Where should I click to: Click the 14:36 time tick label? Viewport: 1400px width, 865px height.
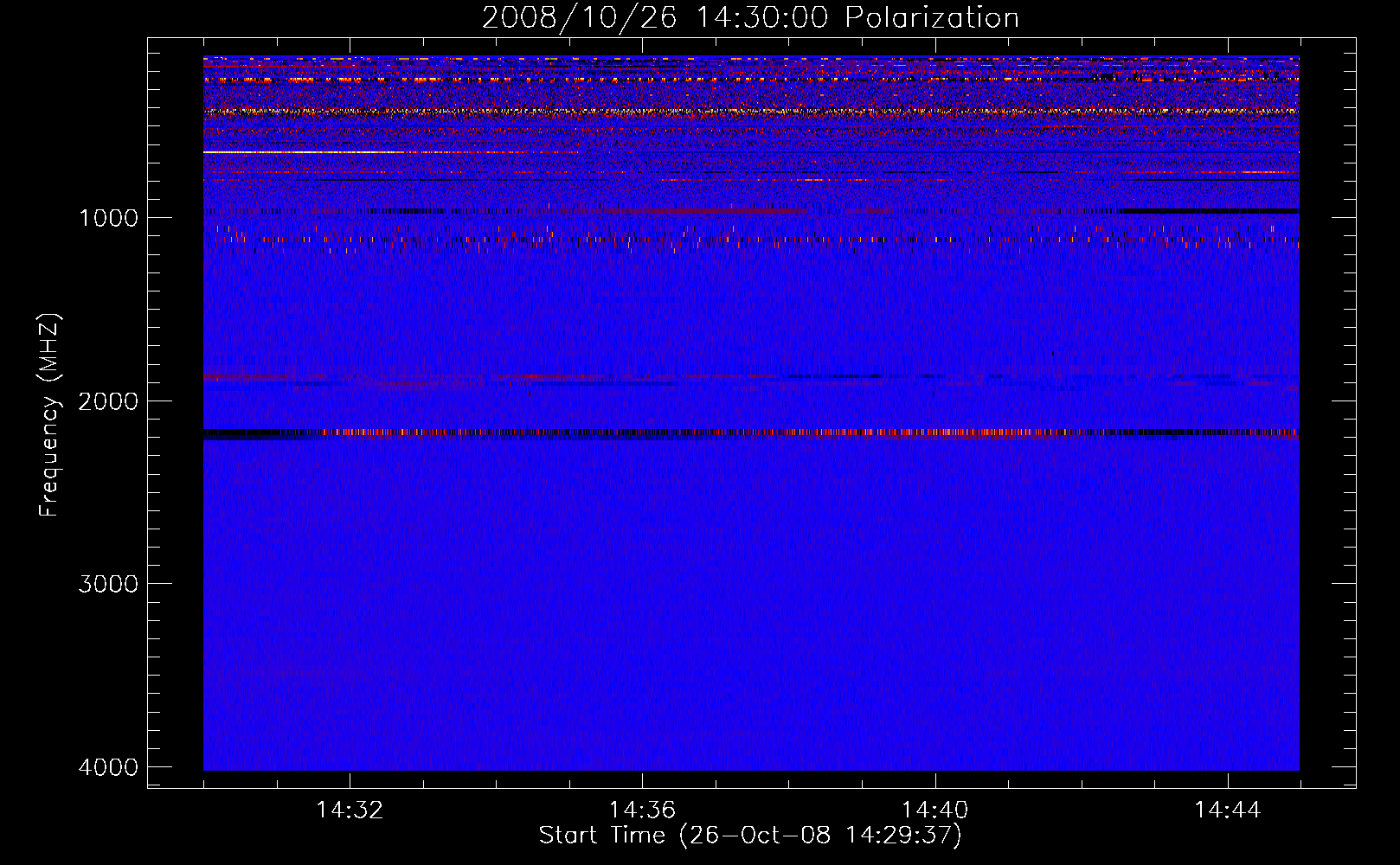coord(642,811)
